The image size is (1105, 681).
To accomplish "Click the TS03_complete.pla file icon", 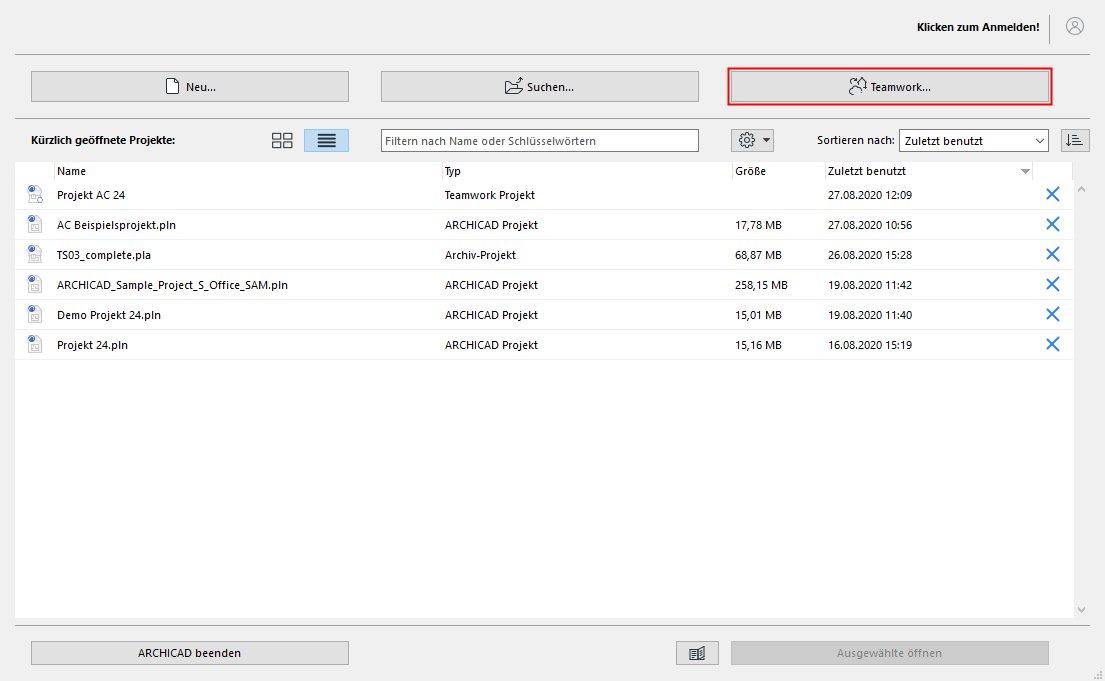I will (35, 254).
